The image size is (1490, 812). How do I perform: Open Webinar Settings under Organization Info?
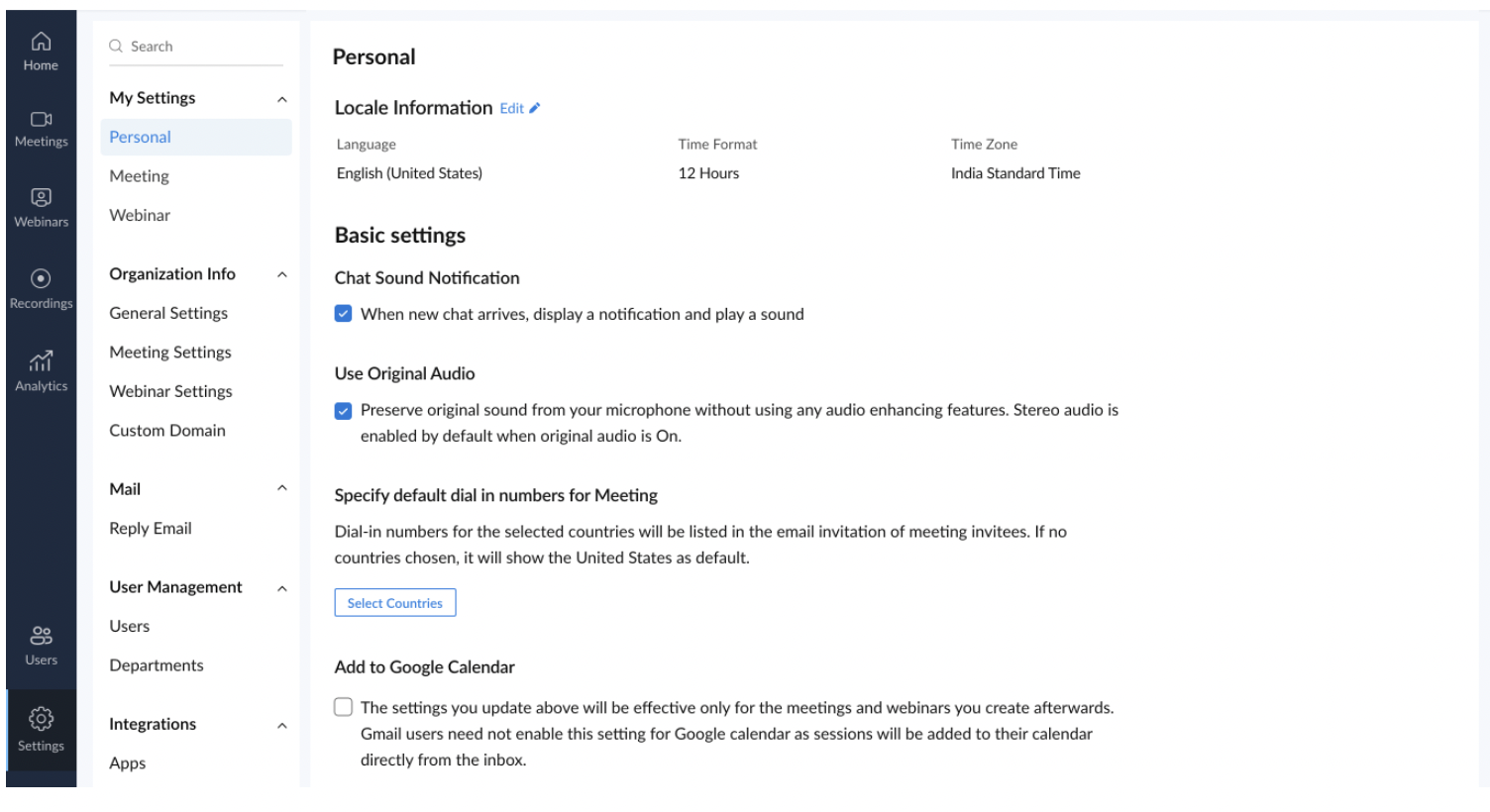click(170, 391)
